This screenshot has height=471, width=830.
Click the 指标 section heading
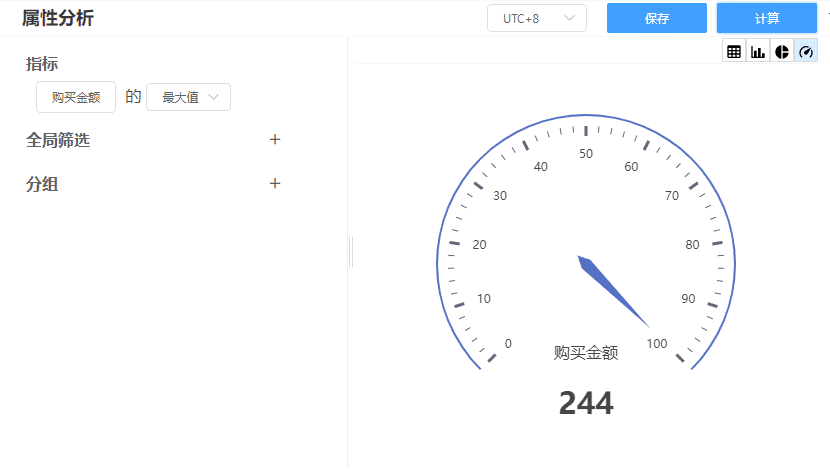pos(42,64)
